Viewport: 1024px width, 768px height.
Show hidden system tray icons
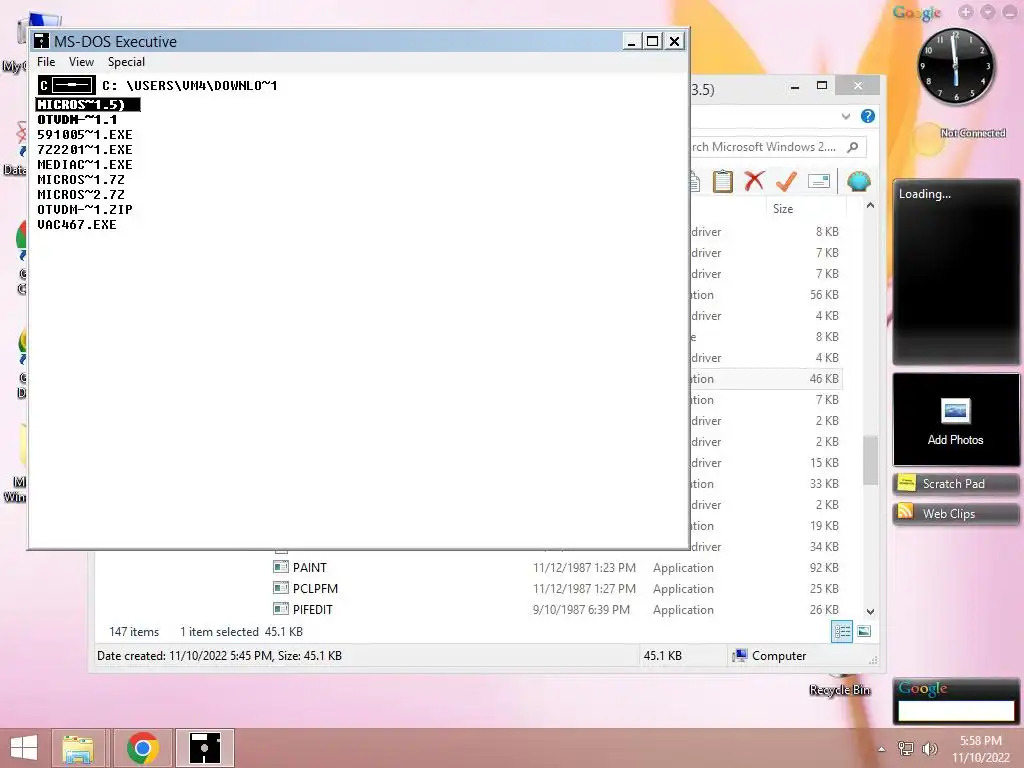pos(882,749)
